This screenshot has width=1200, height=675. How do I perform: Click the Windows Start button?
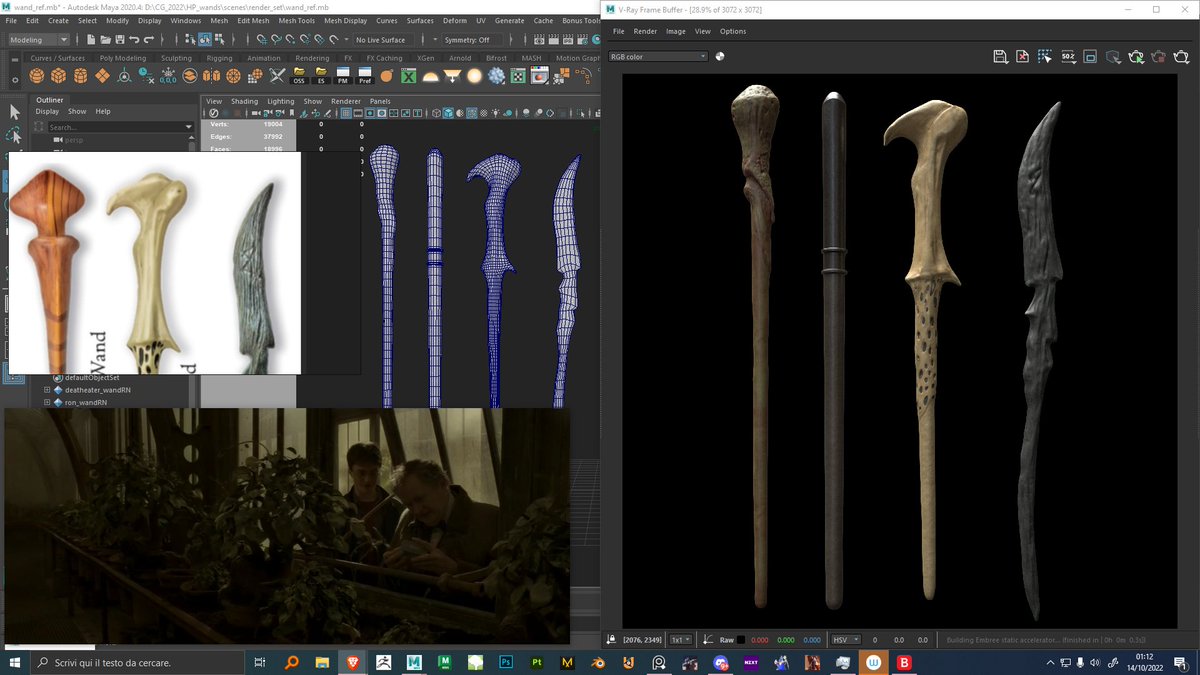coord(14,662)
